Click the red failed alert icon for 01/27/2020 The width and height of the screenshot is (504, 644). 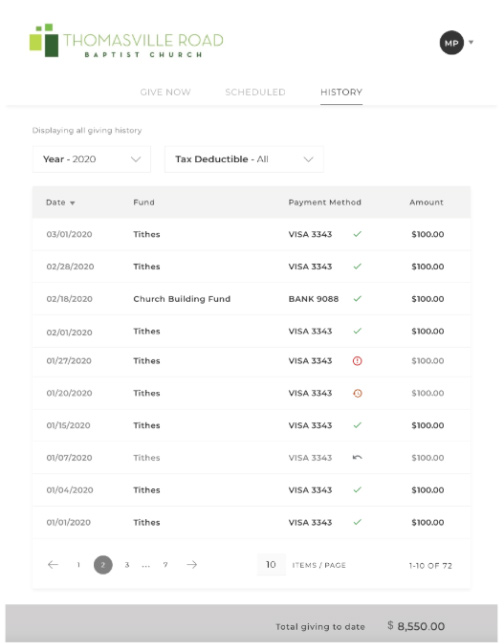coord(357,361)
